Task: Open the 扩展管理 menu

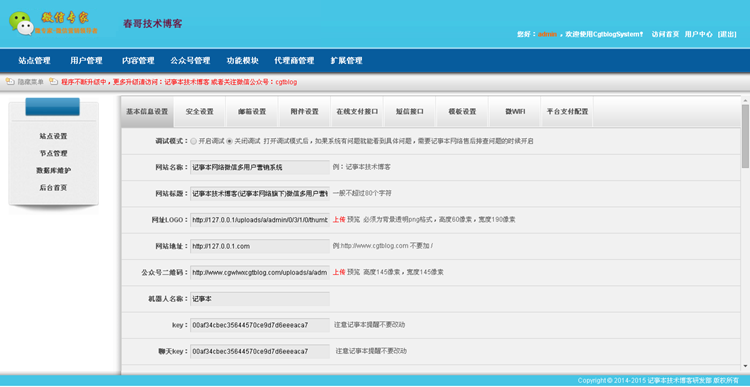Action: click(346, 61)
